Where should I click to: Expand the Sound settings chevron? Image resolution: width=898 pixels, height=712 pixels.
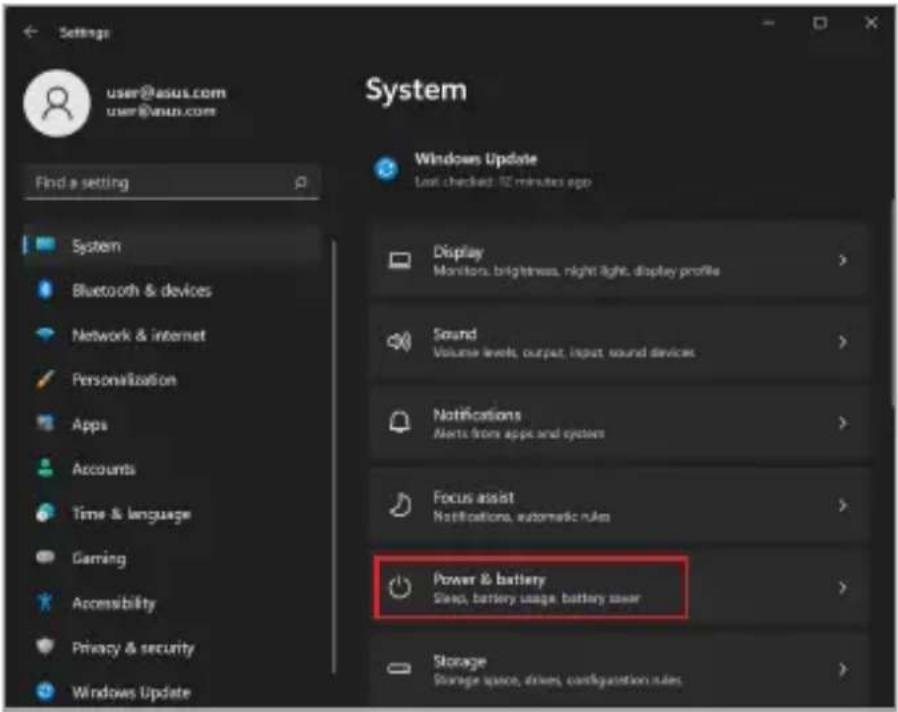pyautogui.click(x=842, y=342)
